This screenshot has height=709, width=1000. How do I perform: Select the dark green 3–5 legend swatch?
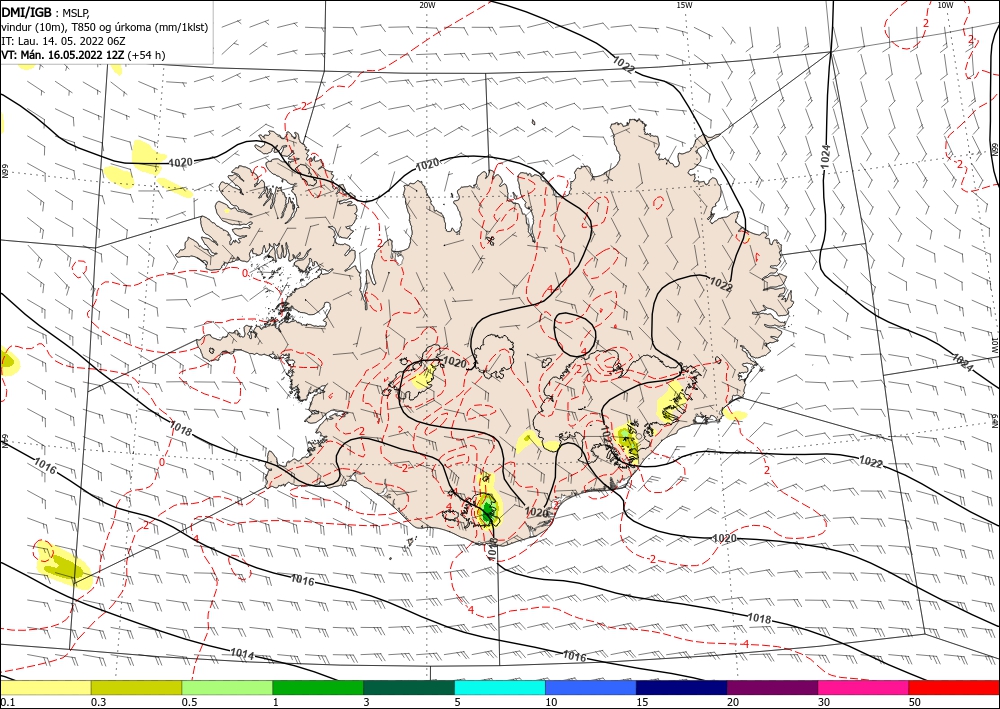tap(409, 687)
